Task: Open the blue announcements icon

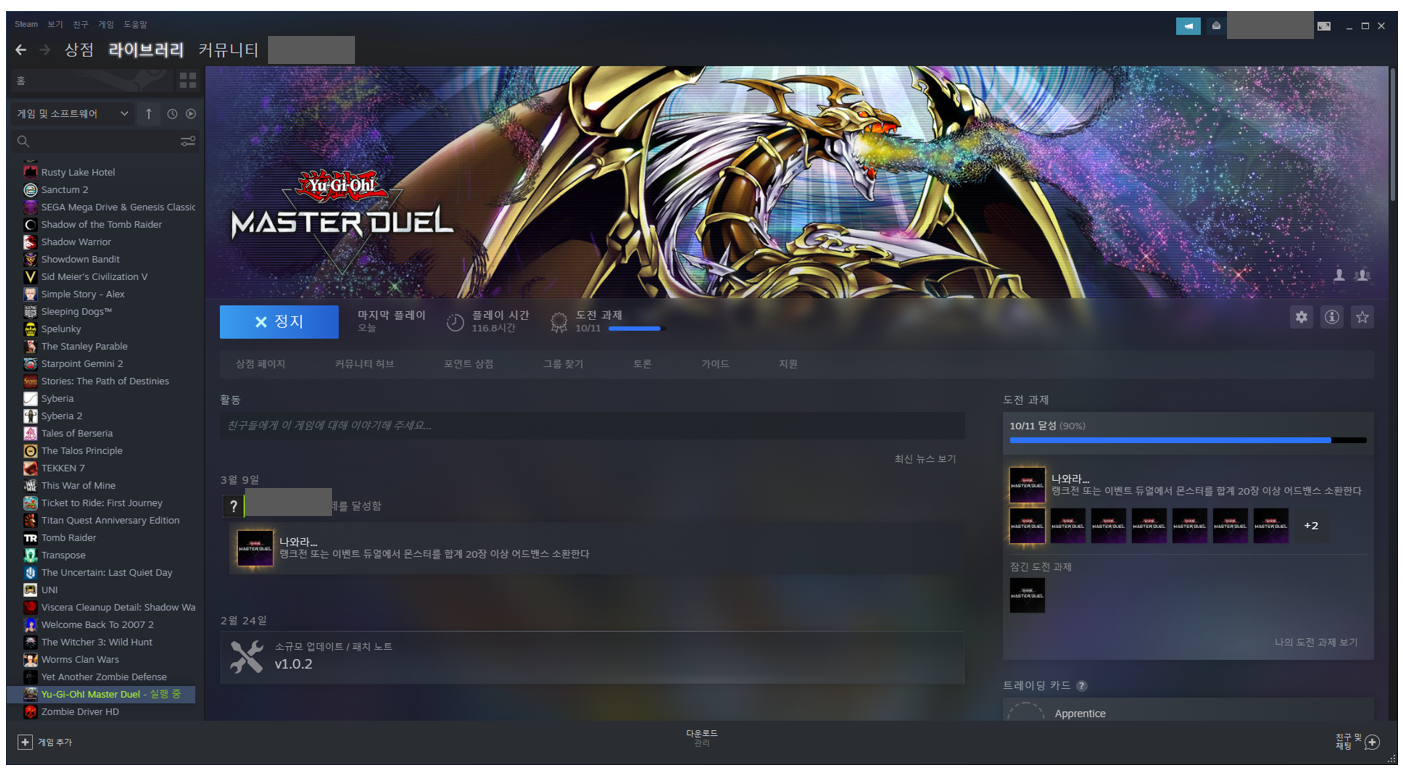Action: 1188,26
